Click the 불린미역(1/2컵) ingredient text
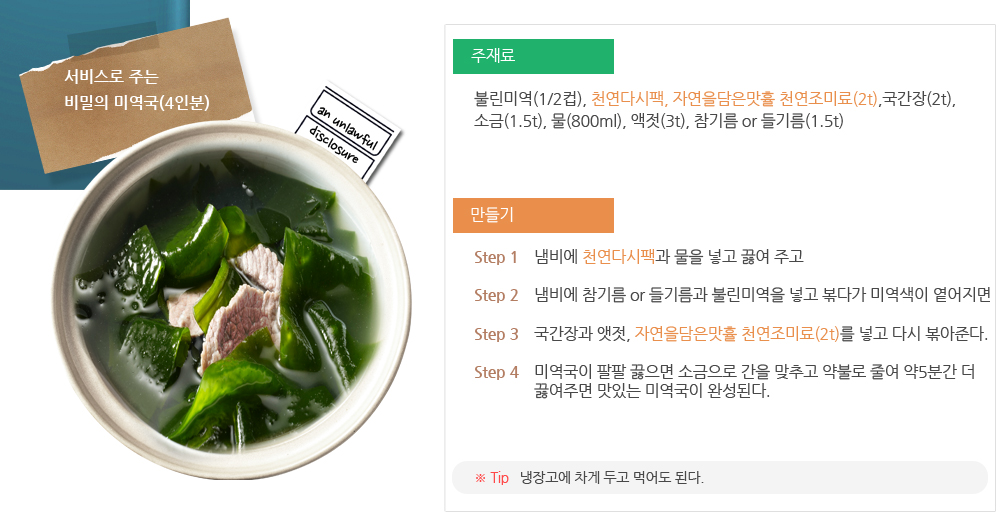This screenshot has width=1000, height=513. (x=529, y=99)
